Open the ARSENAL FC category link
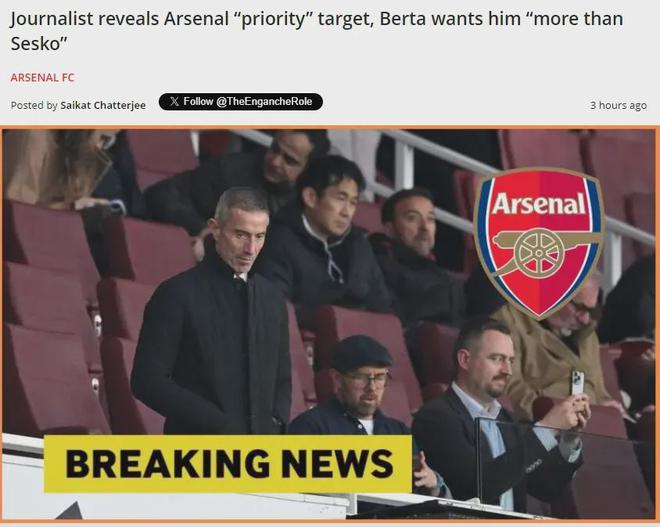This screenshot has height=527, width=660. pyautogui.click(x=42, y=77)
